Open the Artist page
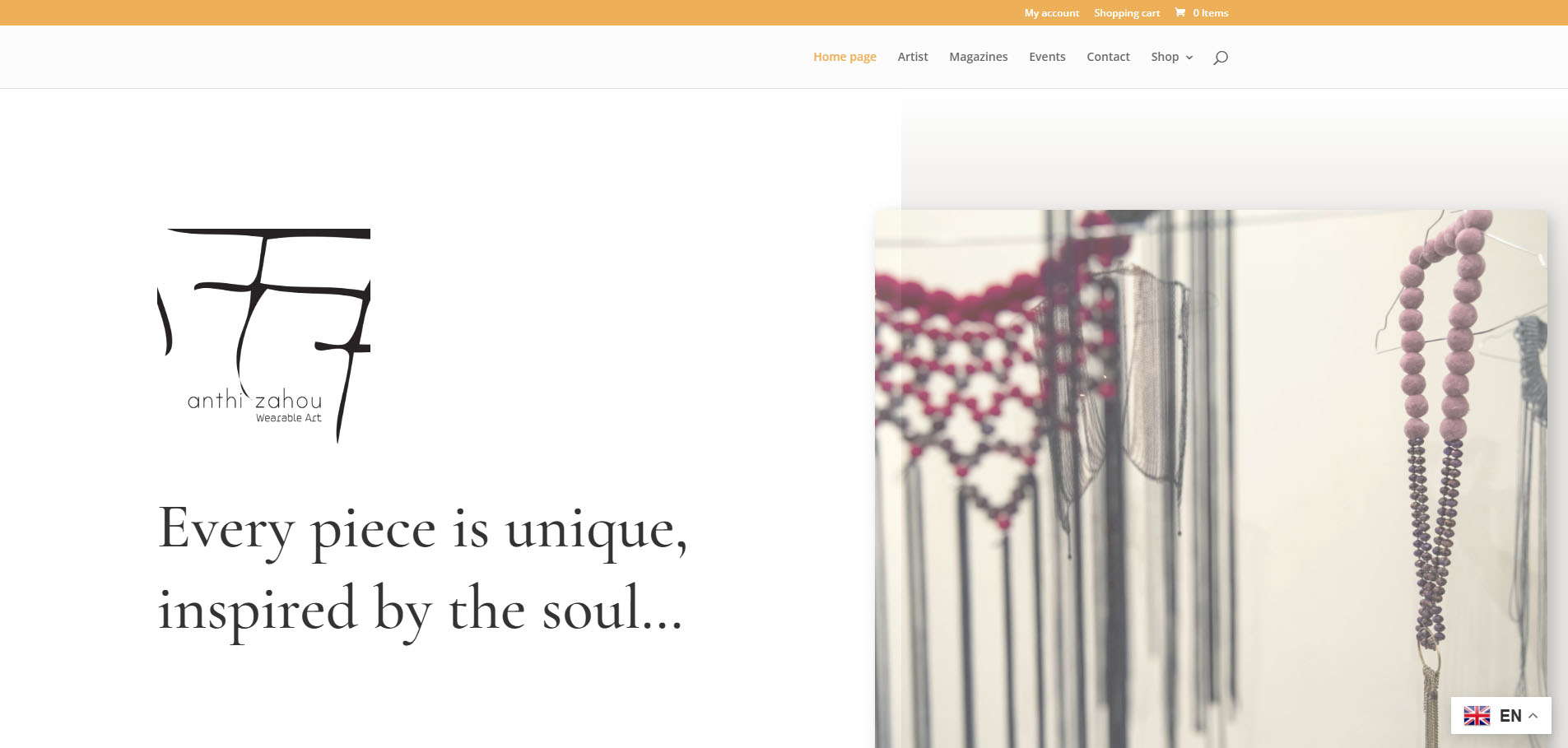 [913, 57]
